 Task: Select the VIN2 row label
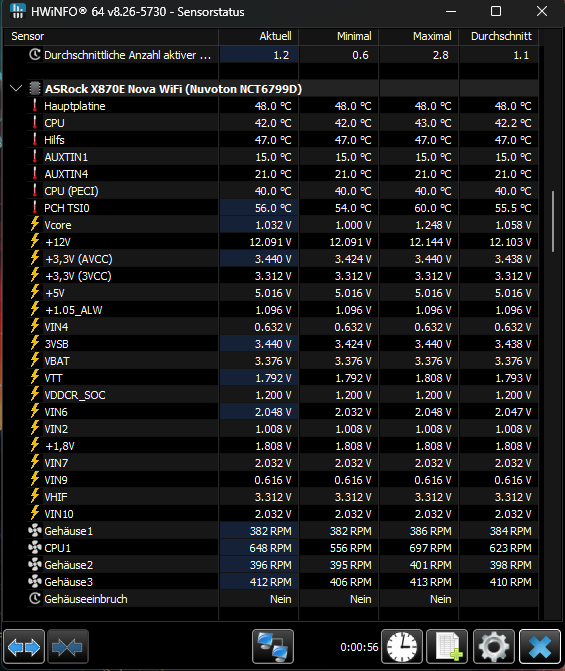[x=56, y=429]
